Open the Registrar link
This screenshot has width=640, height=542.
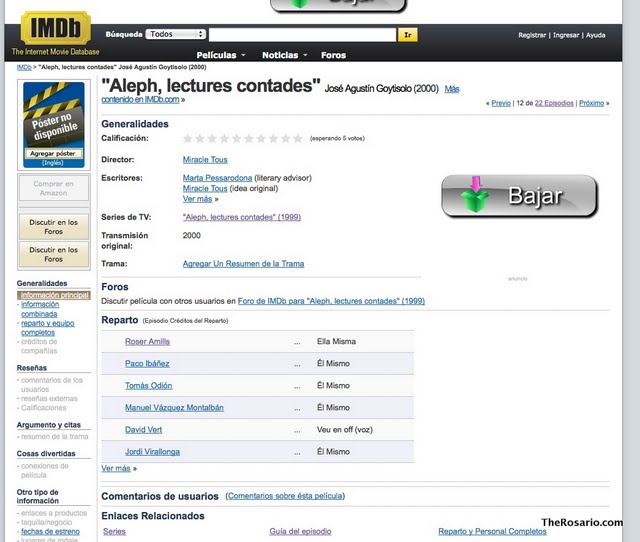pos(532,35)
